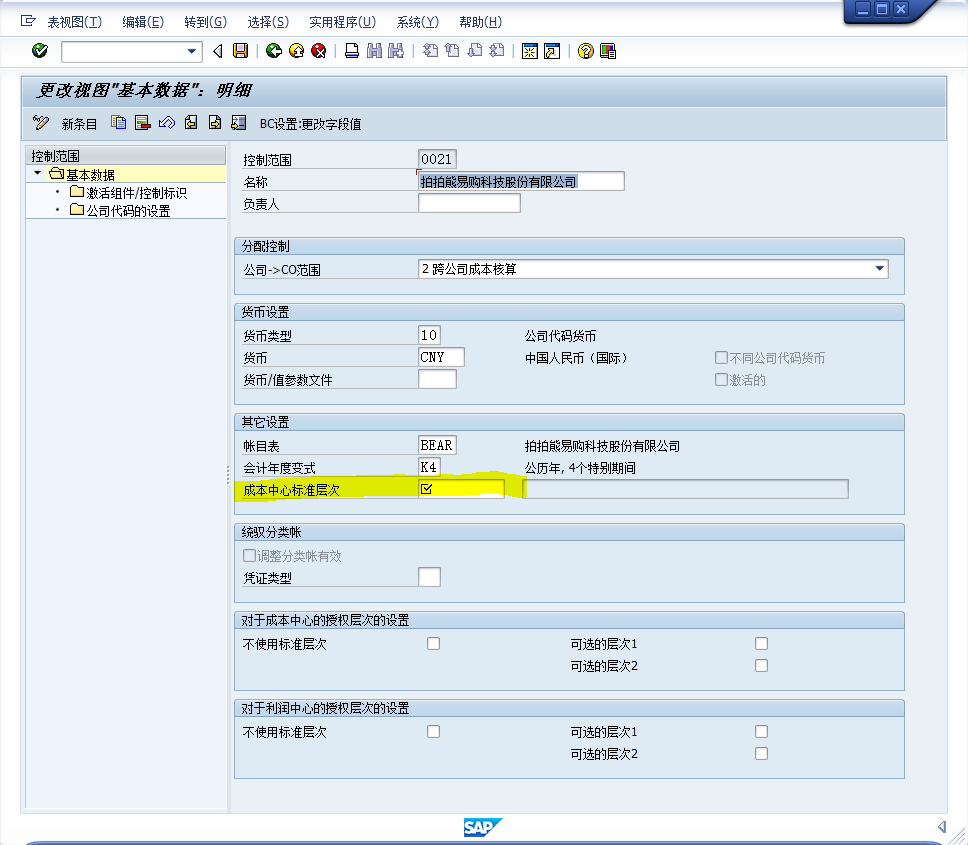Image resolution: width=968 pixels, height=845 pixels.
Task: Open the 表视图(T) menu
Action: coord(75,22)
